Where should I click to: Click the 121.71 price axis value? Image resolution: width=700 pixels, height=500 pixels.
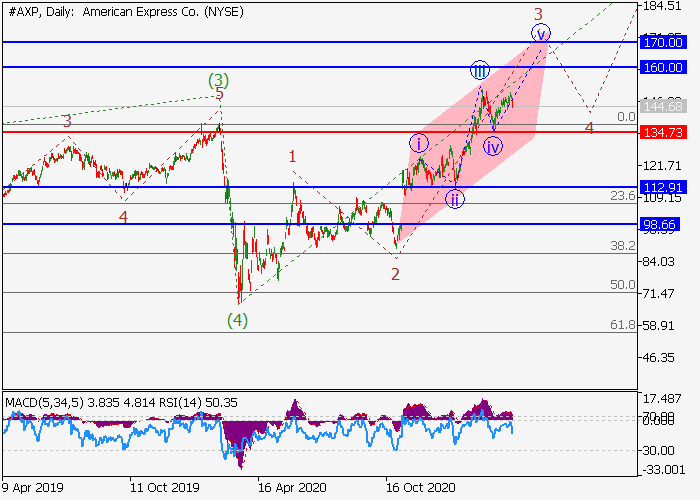tap(662, 166)
